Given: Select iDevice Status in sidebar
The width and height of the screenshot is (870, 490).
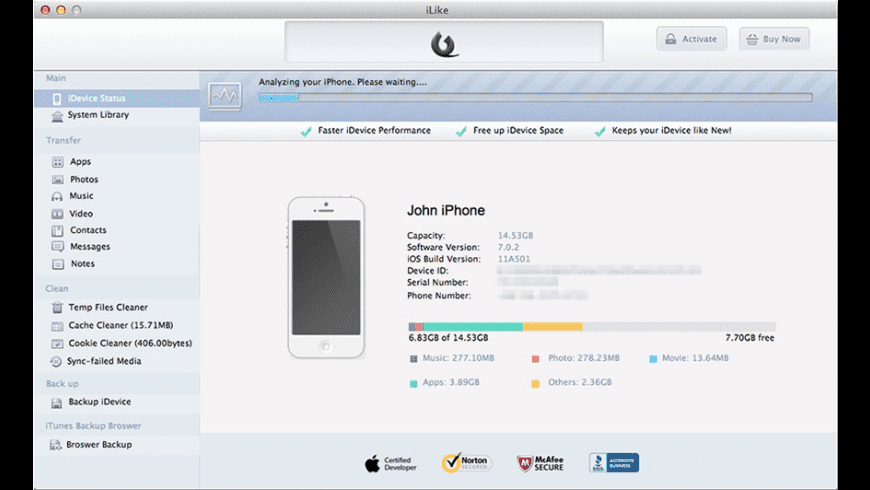Looking at the screenshot, I should [117, 98].
